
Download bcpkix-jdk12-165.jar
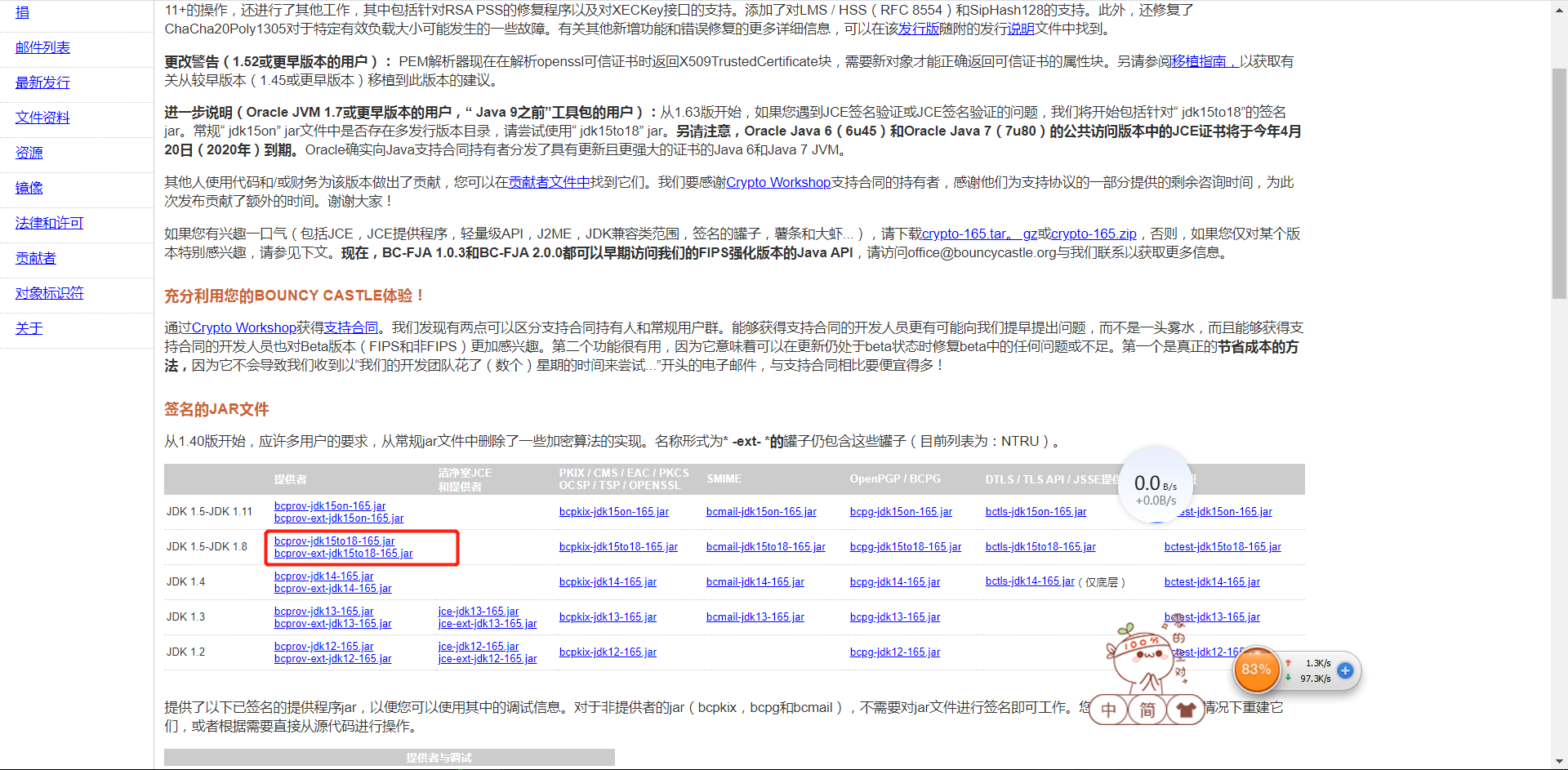pos(608,652)
